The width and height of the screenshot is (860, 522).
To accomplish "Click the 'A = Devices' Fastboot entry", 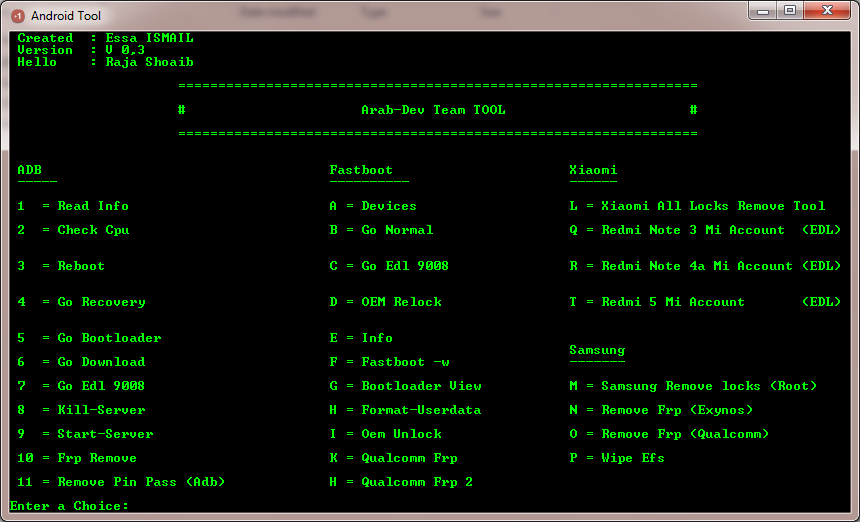I will tap(373, 206).
